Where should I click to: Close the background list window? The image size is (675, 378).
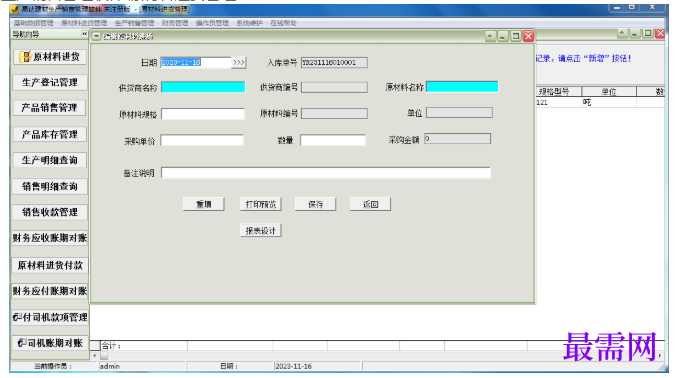[x=660, y=33]
